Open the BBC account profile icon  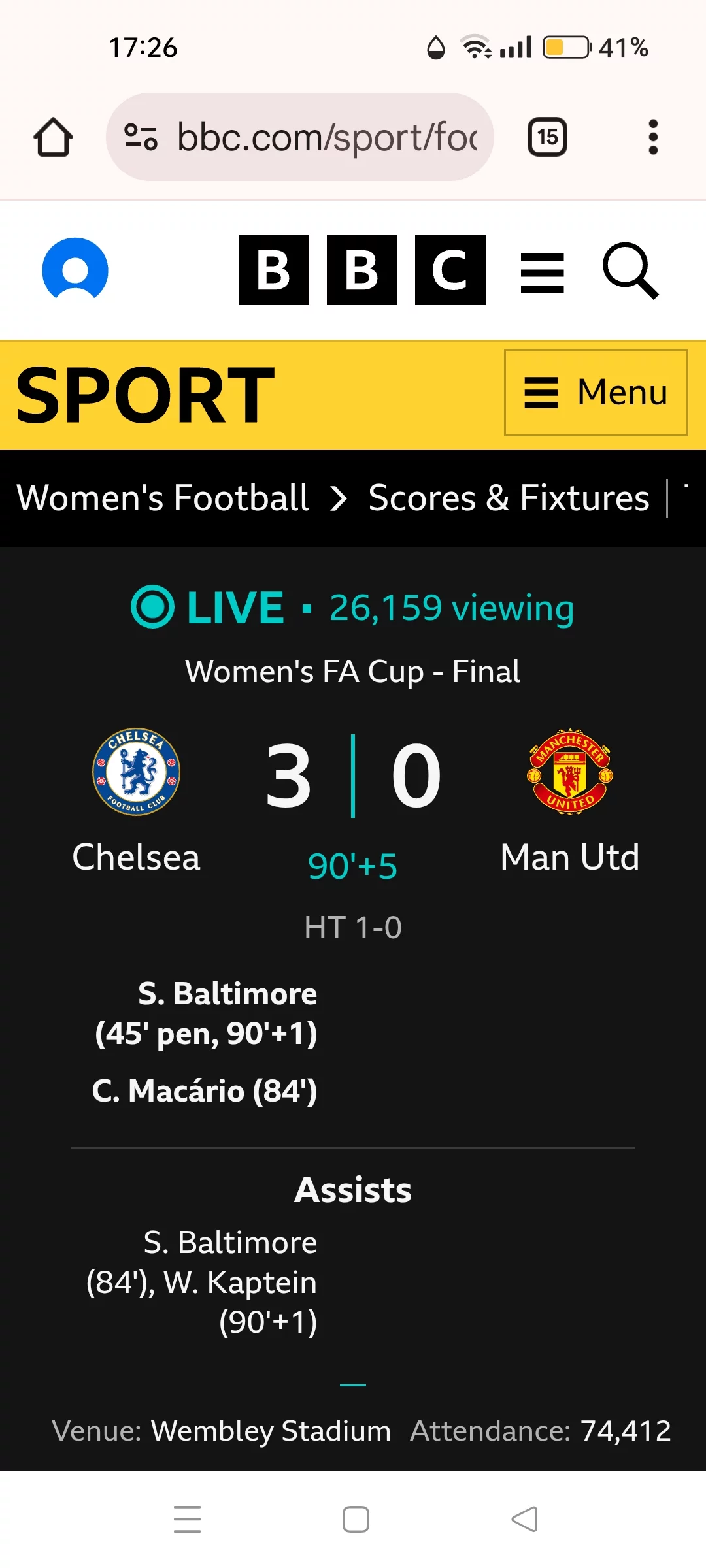(75, 269)
